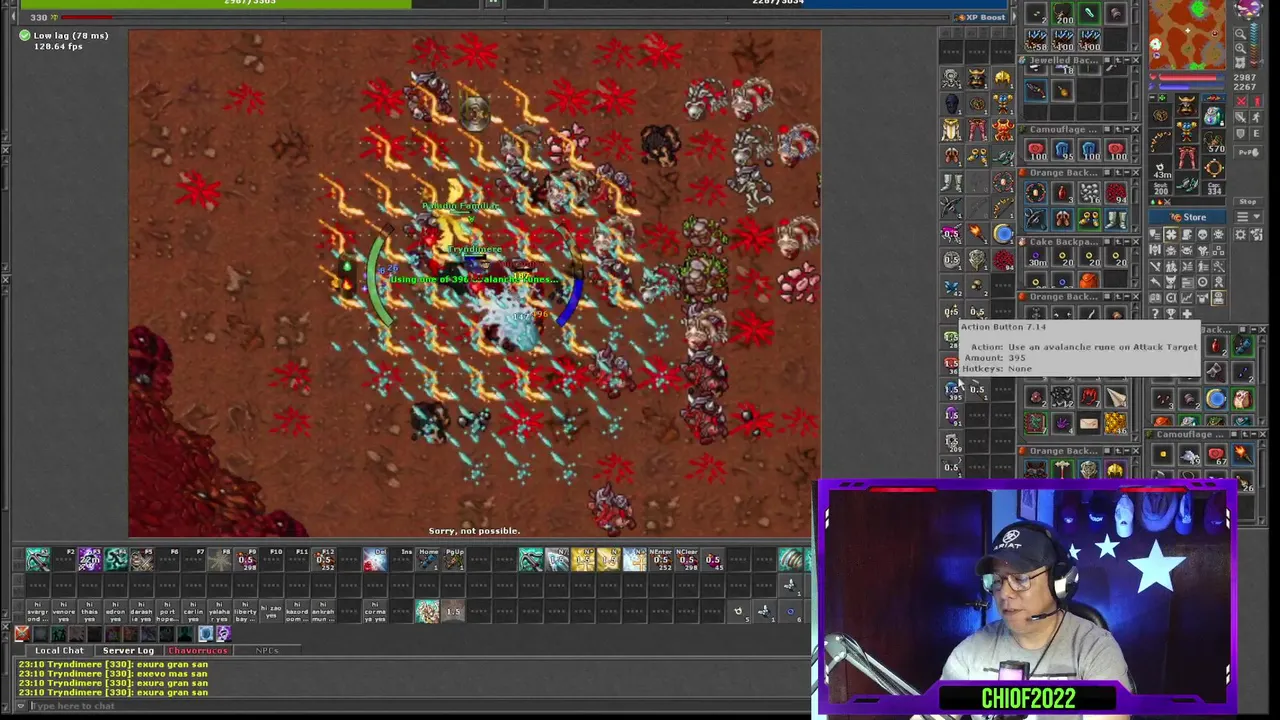Open the Store

pos(1189,217)
